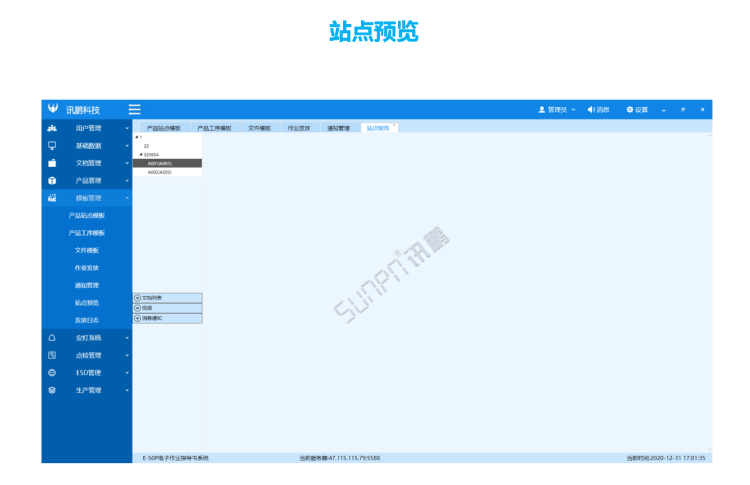750x485 pixels.
Task: Select tree item A001(A001)
Action: click(167, 163)
